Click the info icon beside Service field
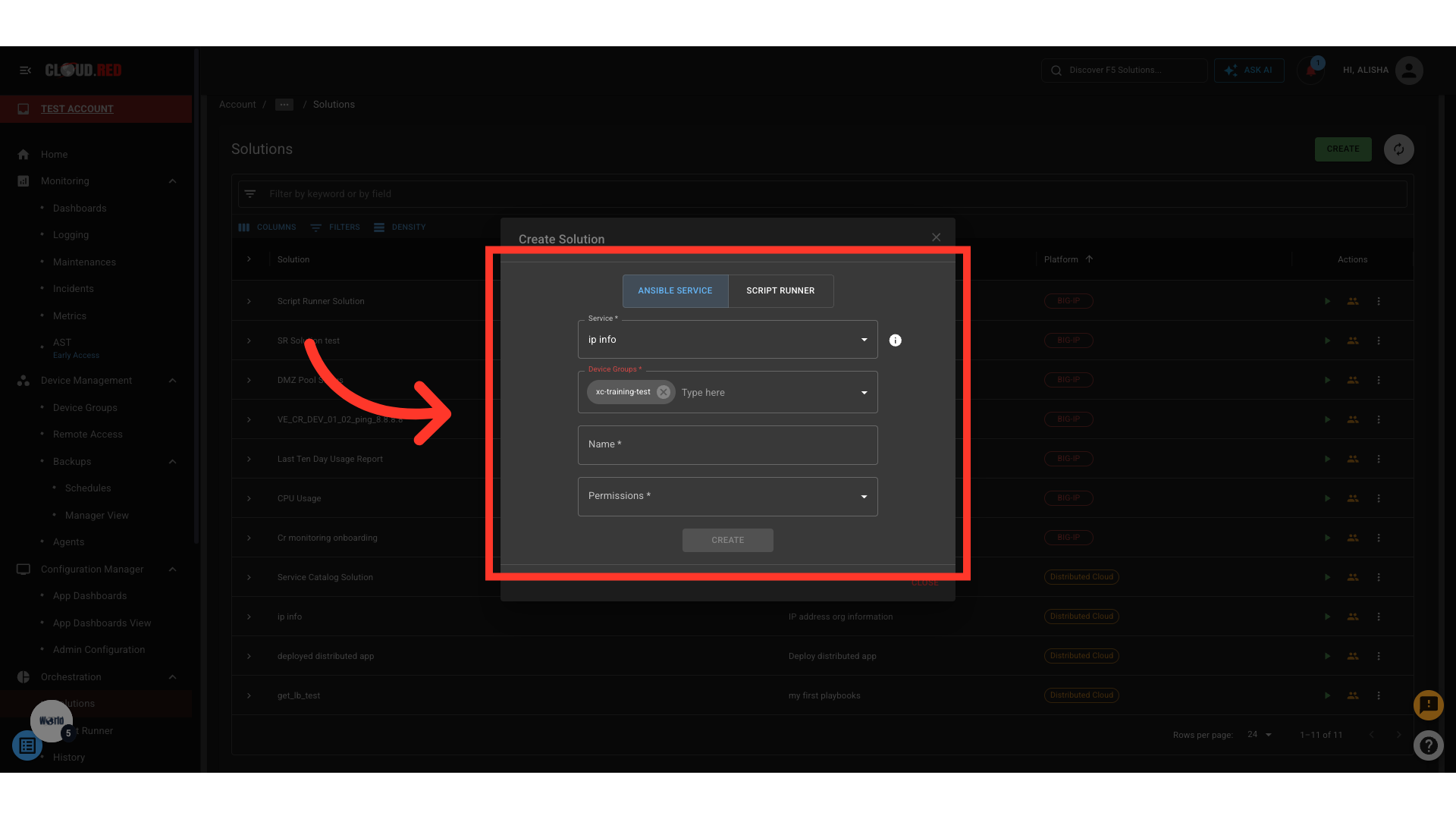This screenshot has width=1456, height=819. click(x=895, y=340)
